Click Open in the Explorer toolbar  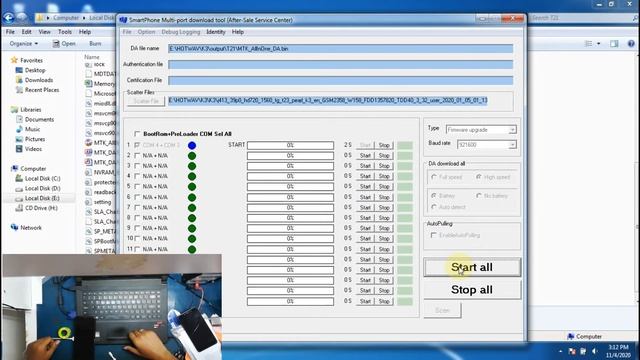64,44
